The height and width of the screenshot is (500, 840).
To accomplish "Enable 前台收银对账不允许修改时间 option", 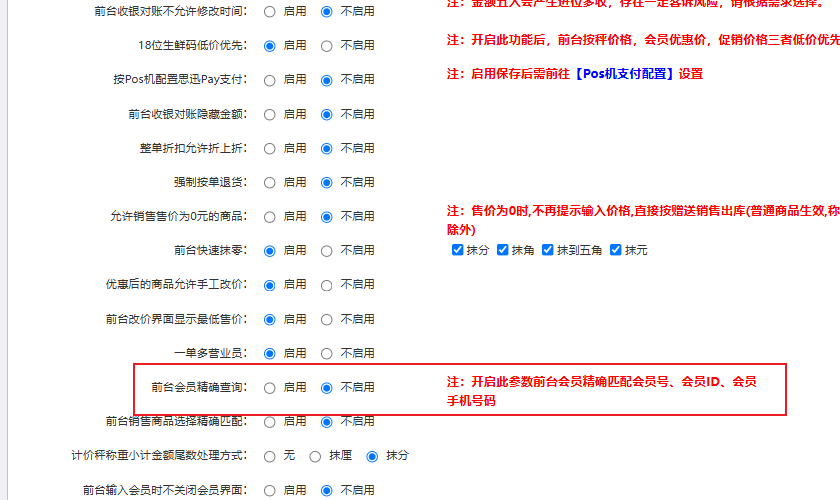I will [270, 12].
